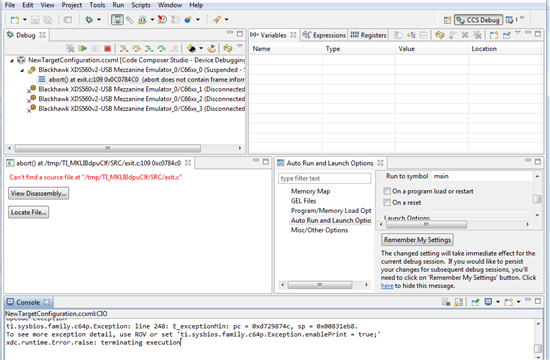Open the Scripts menu
This screenshot has width=550, height=360.
pos(141,5)
